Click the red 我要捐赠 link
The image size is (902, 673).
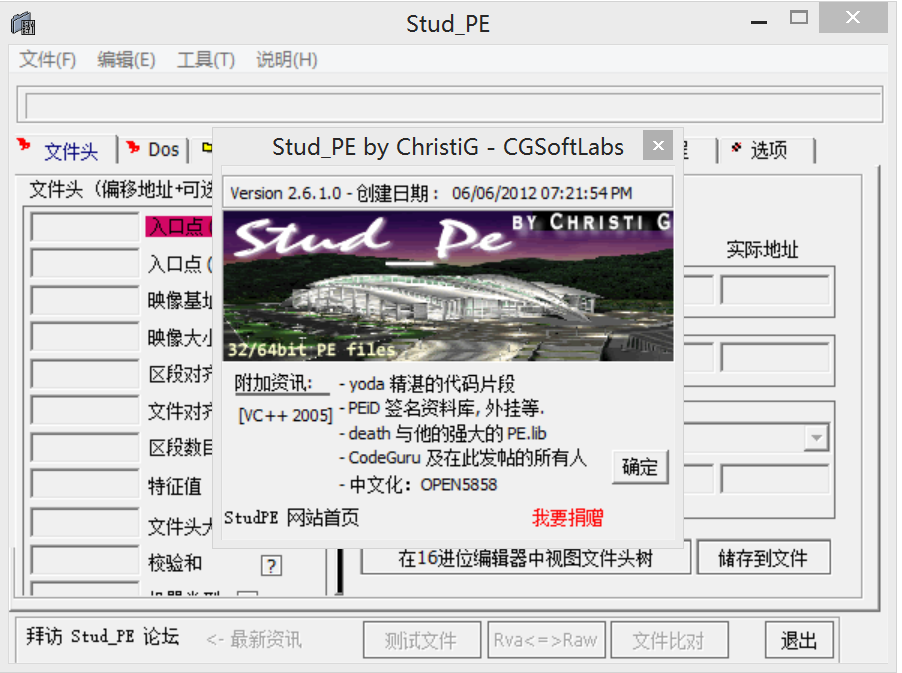(567, 518)
